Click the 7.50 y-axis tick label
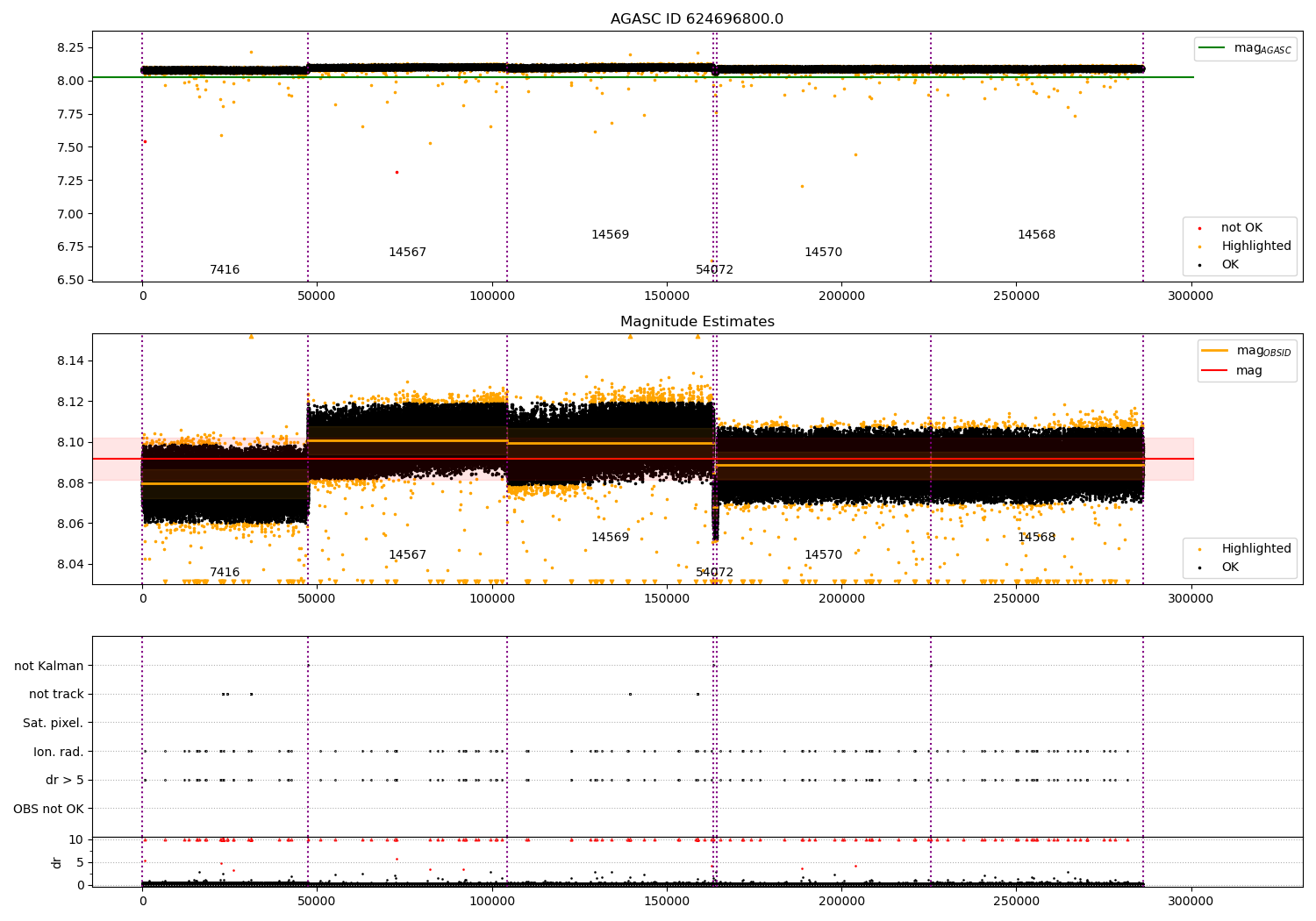Screen dimensions: 1316x921 coord(70,147)
